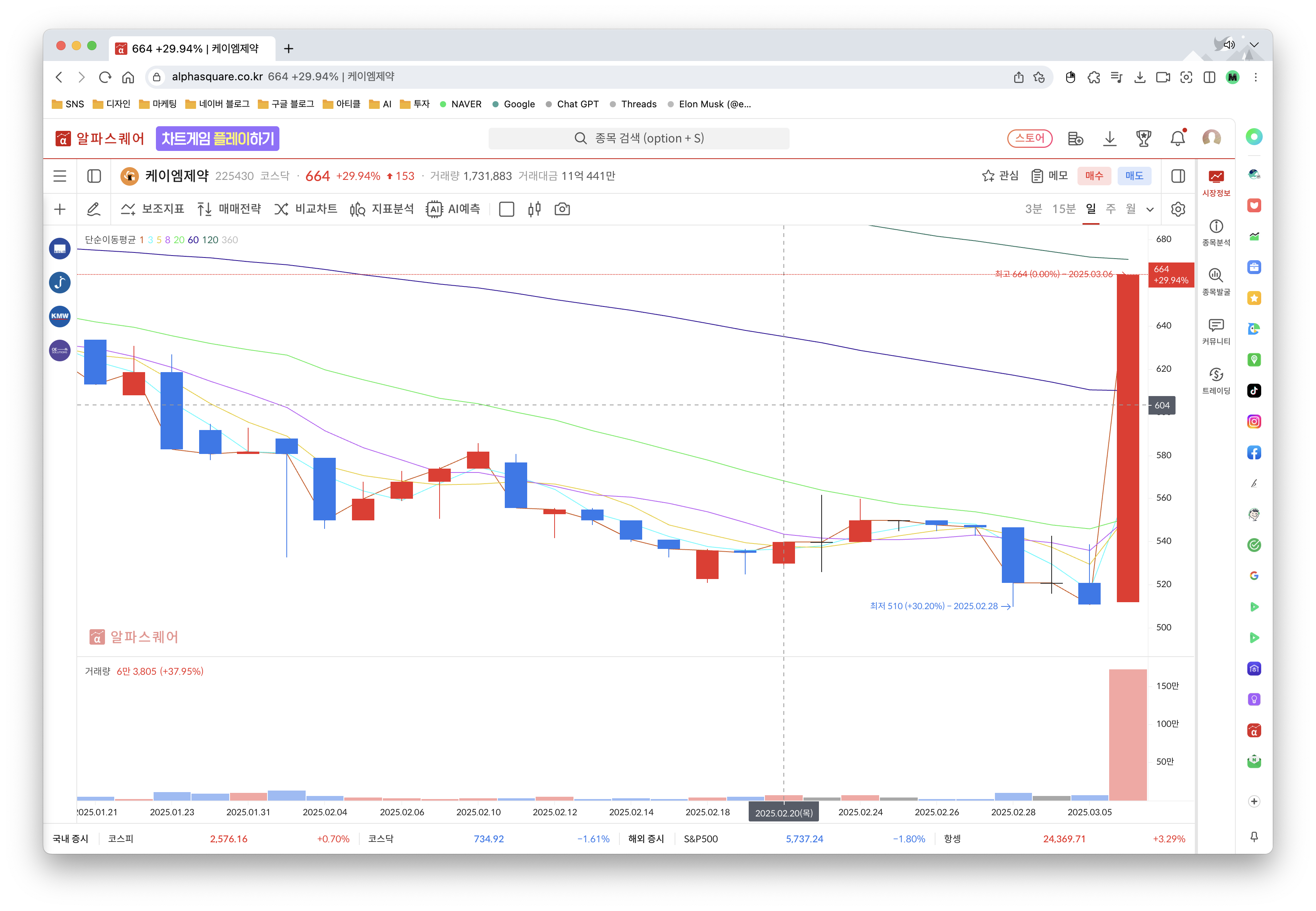This screenshot has width=1316, height=911.
Task: Open the hamburger menu
Action: tap(60, 176)
